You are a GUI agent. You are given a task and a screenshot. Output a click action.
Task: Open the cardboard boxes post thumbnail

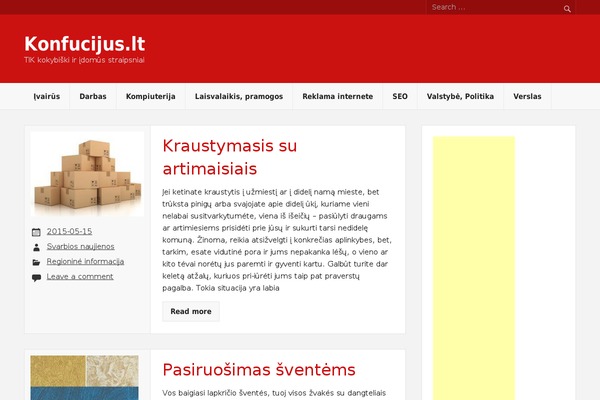[87, 174]
